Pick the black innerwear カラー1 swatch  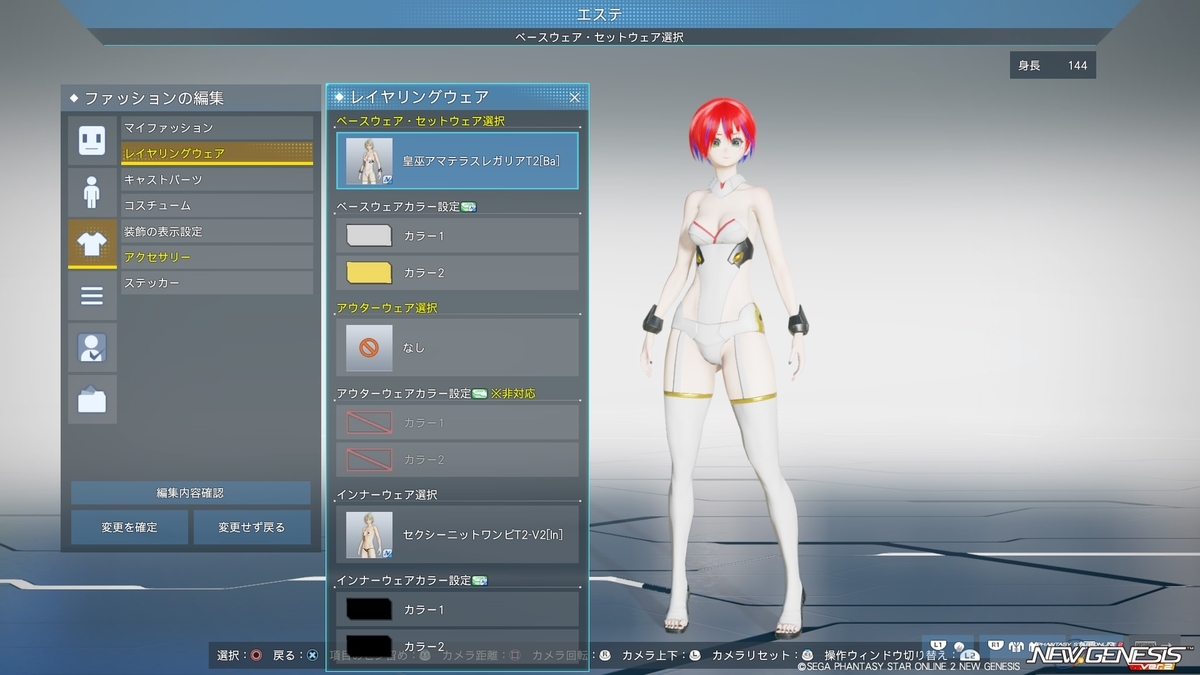point(369,609)
